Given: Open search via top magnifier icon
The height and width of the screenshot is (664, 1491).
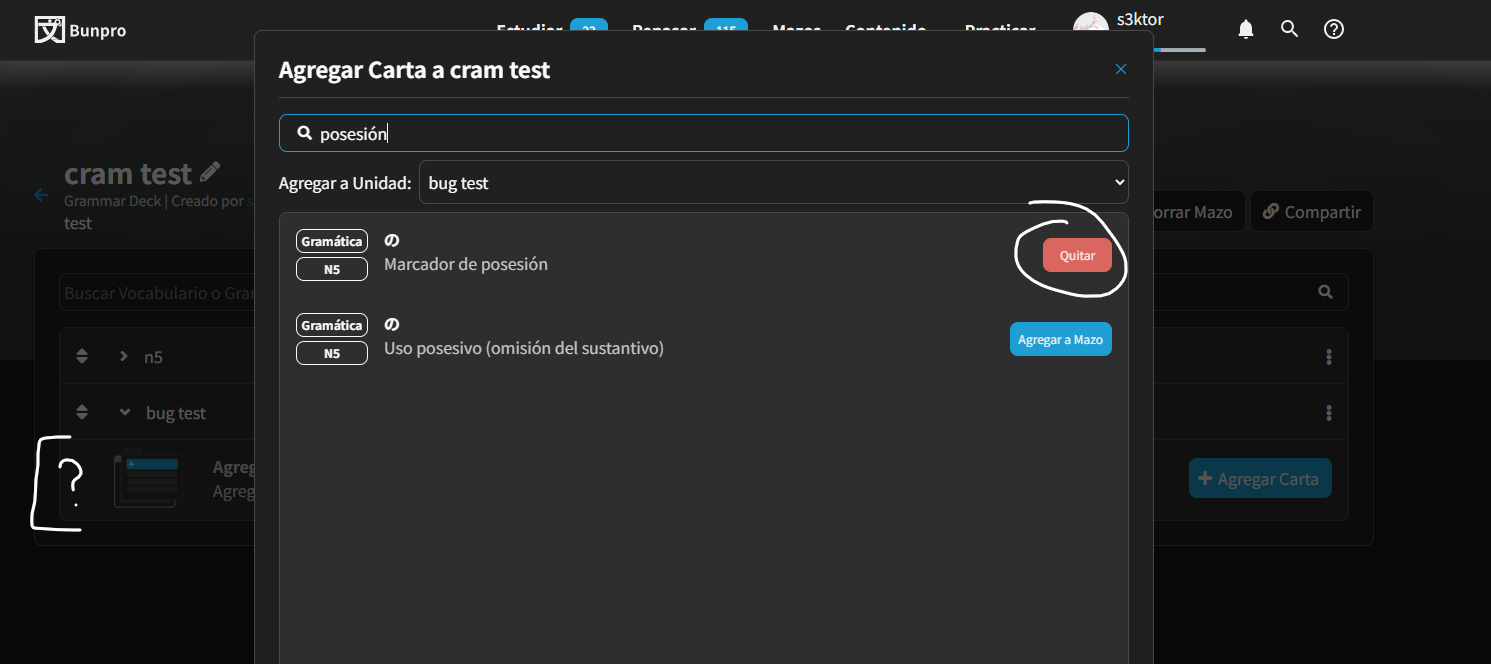Looking at the screenshot, I should point(1289,29).
